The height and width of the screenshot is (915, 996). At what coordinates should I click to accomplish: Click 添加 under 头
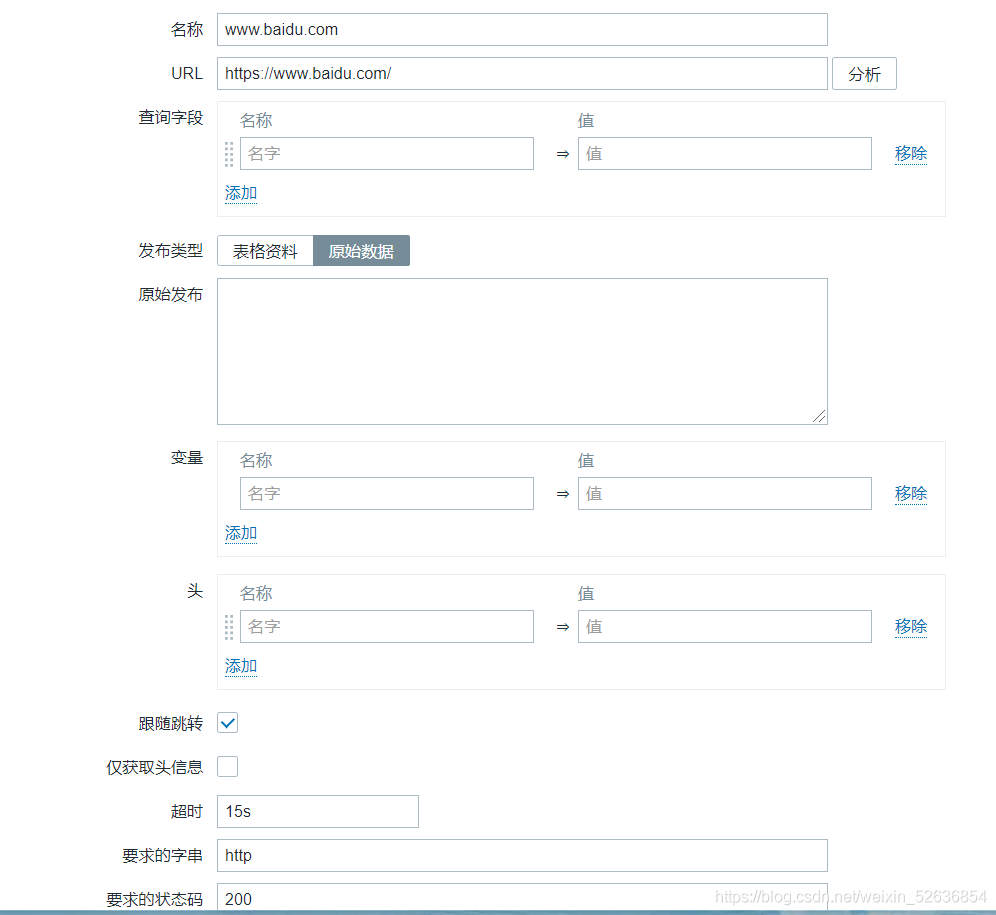[241, 666]
